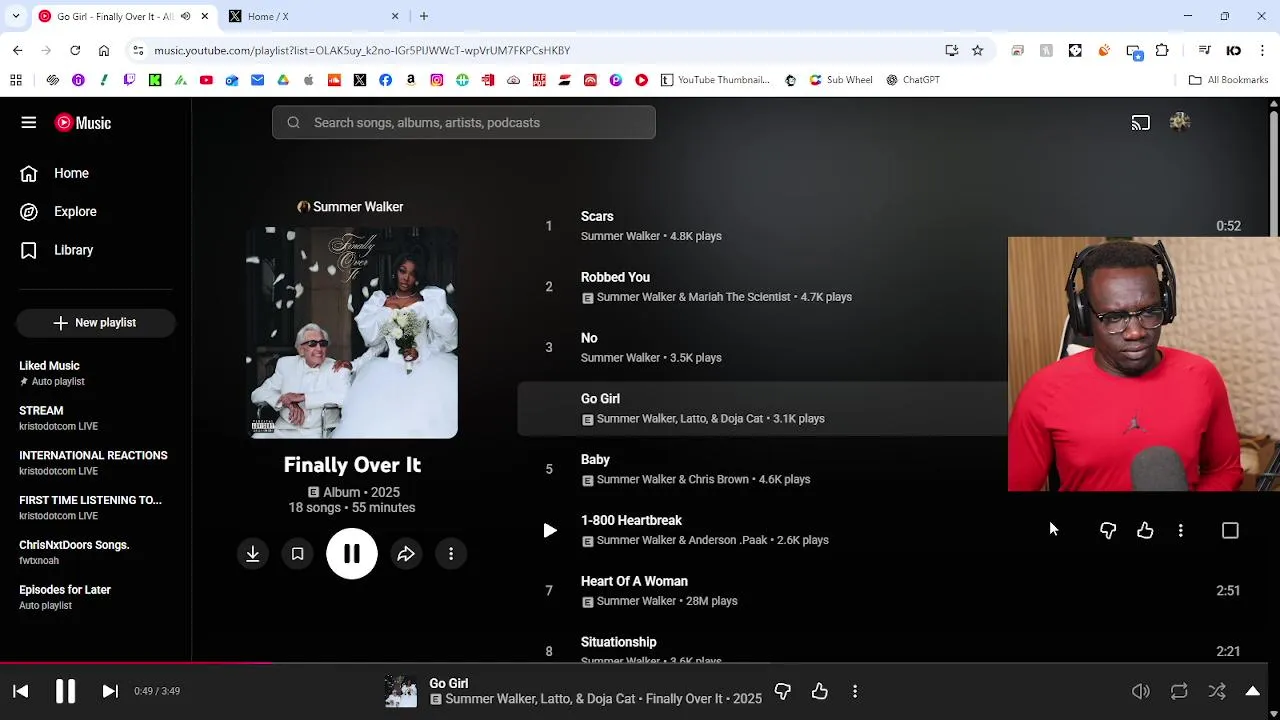Screen dimensions: 1280x720
Task: Tick the 1-800 Heartbreak selection checkbox
Action: click(x=1230, y=531)
